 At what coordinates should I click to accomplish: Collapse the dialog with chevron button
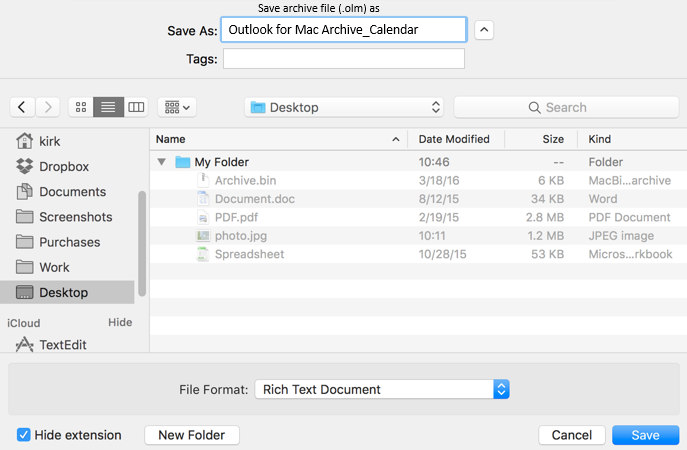pos(484,30)
